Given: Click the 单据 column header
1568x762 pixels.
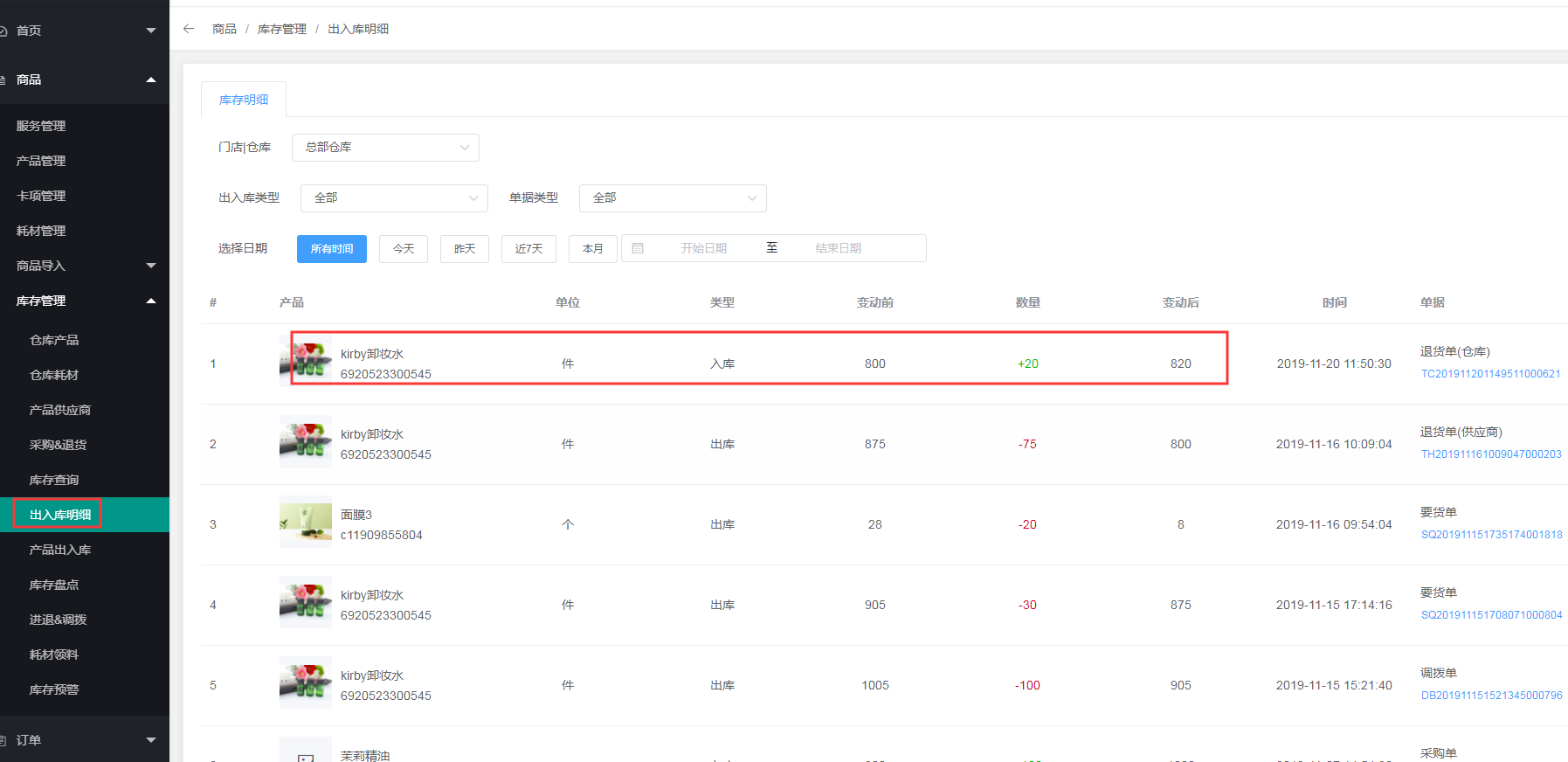Looking at the screenshot, I should click(1433, 302).
